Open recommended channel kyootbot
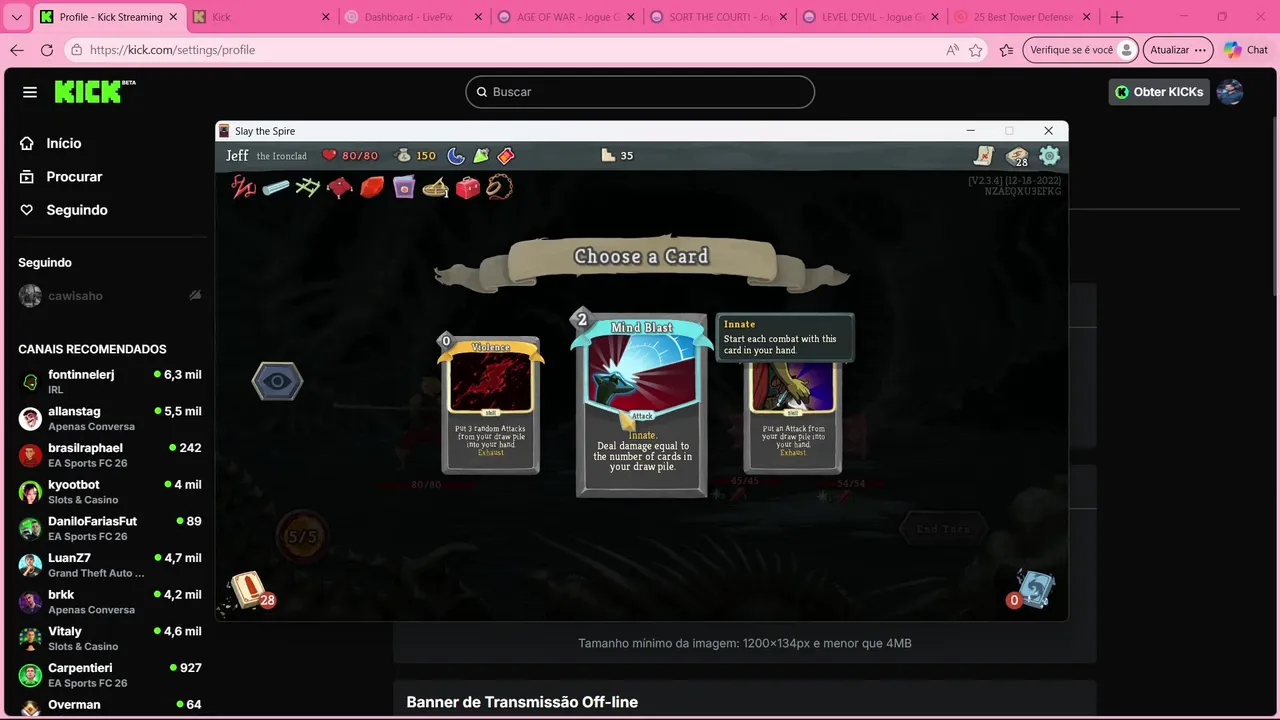The width and height of the screenshot is (1280, 720). 110,492
